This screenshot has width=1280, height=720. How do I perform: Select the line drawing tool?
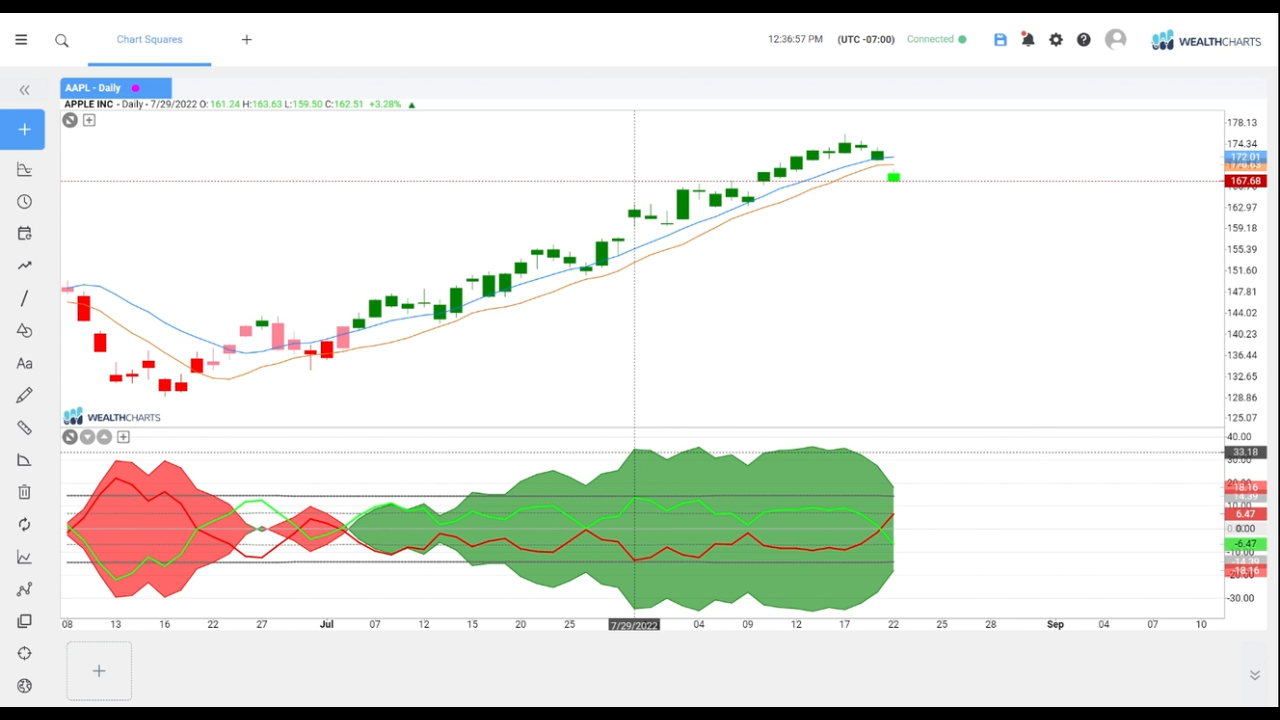click(24, 298)
